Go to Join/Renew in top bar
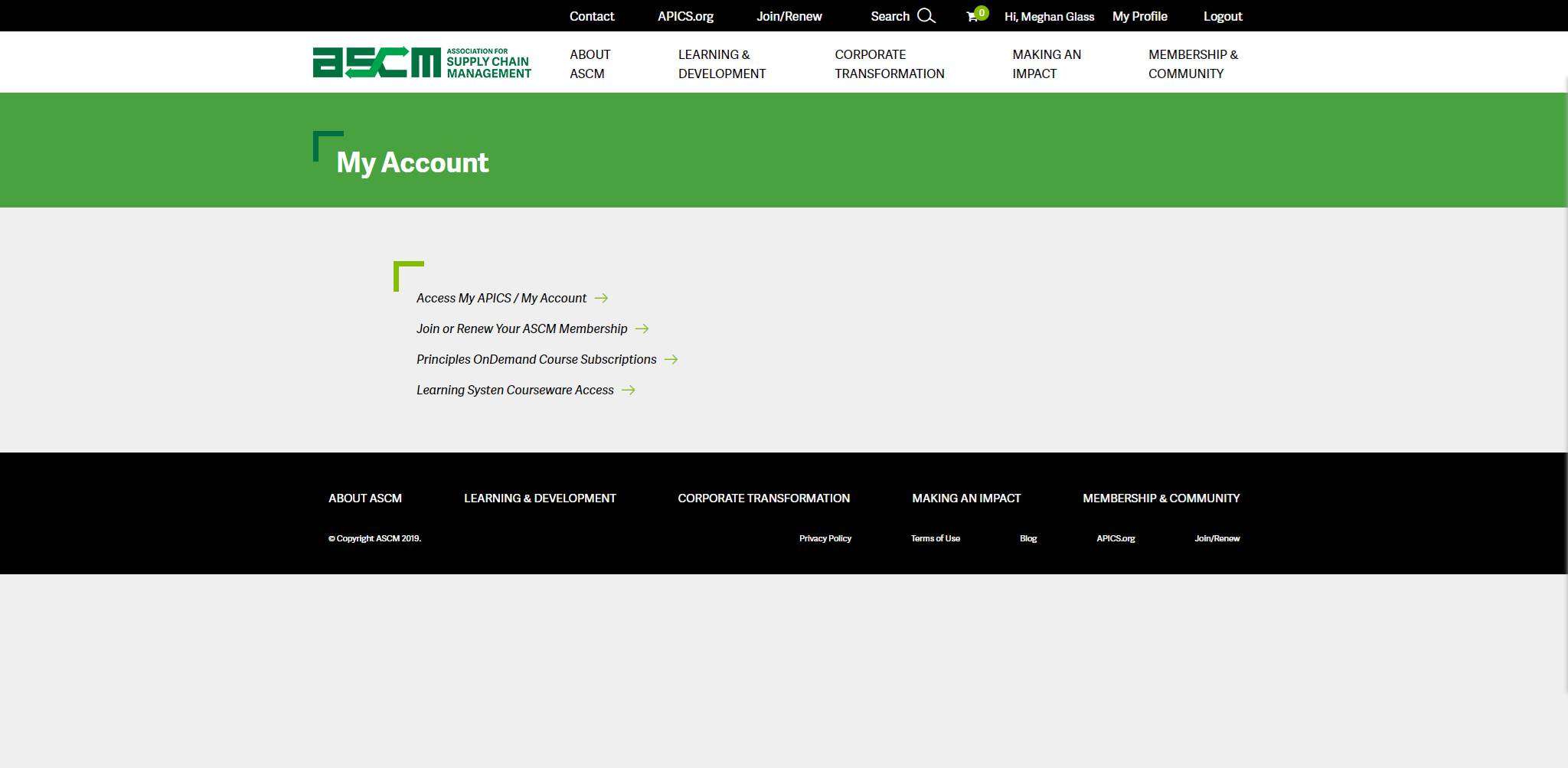The width and height of the screenshot is (1568, 768). 789,16
